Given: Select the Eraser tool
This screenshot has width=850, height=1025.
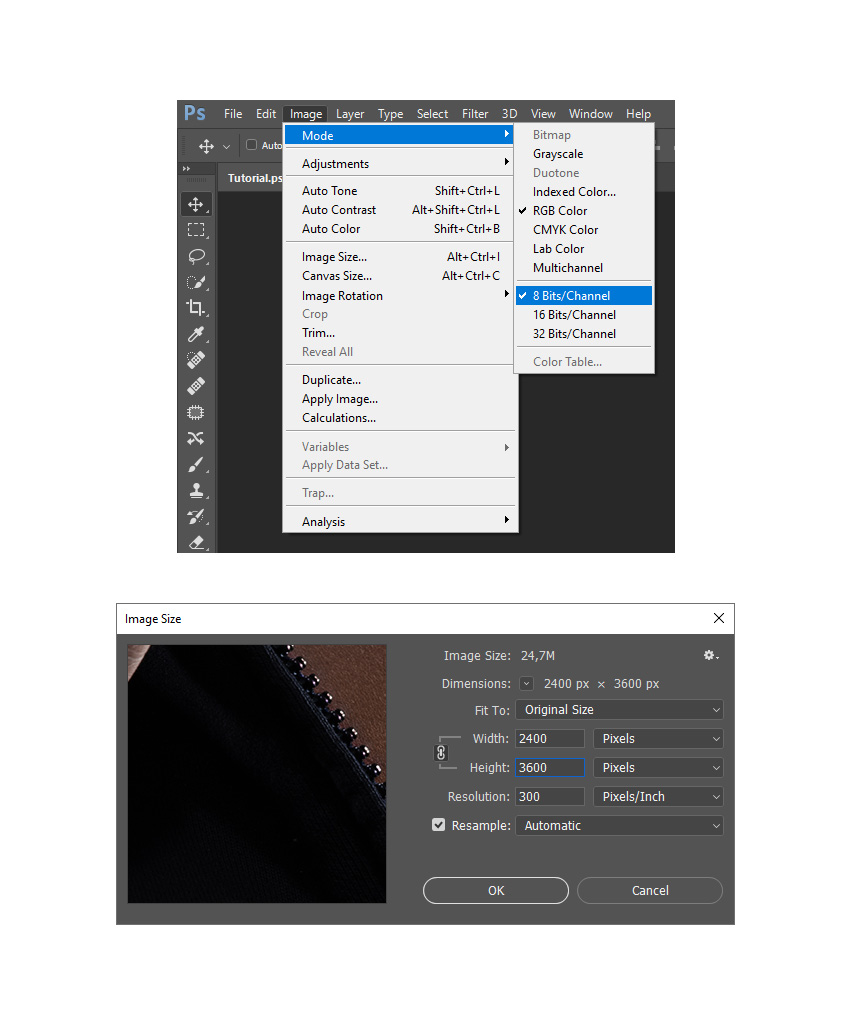Looking at the screenshot, I should (x=196, y=542).
